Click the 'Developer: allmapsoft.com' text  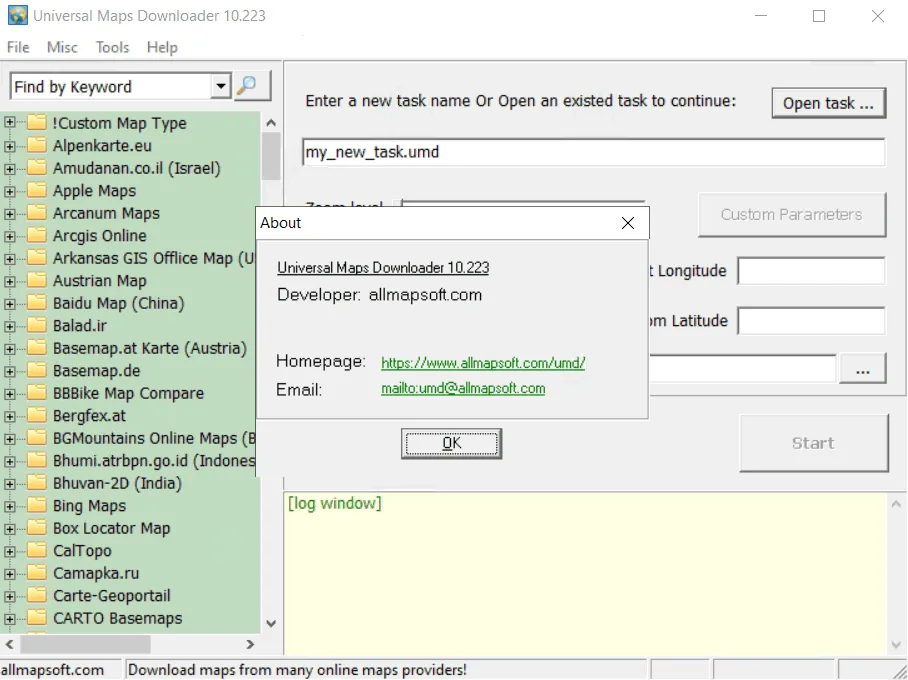(379, 294)
